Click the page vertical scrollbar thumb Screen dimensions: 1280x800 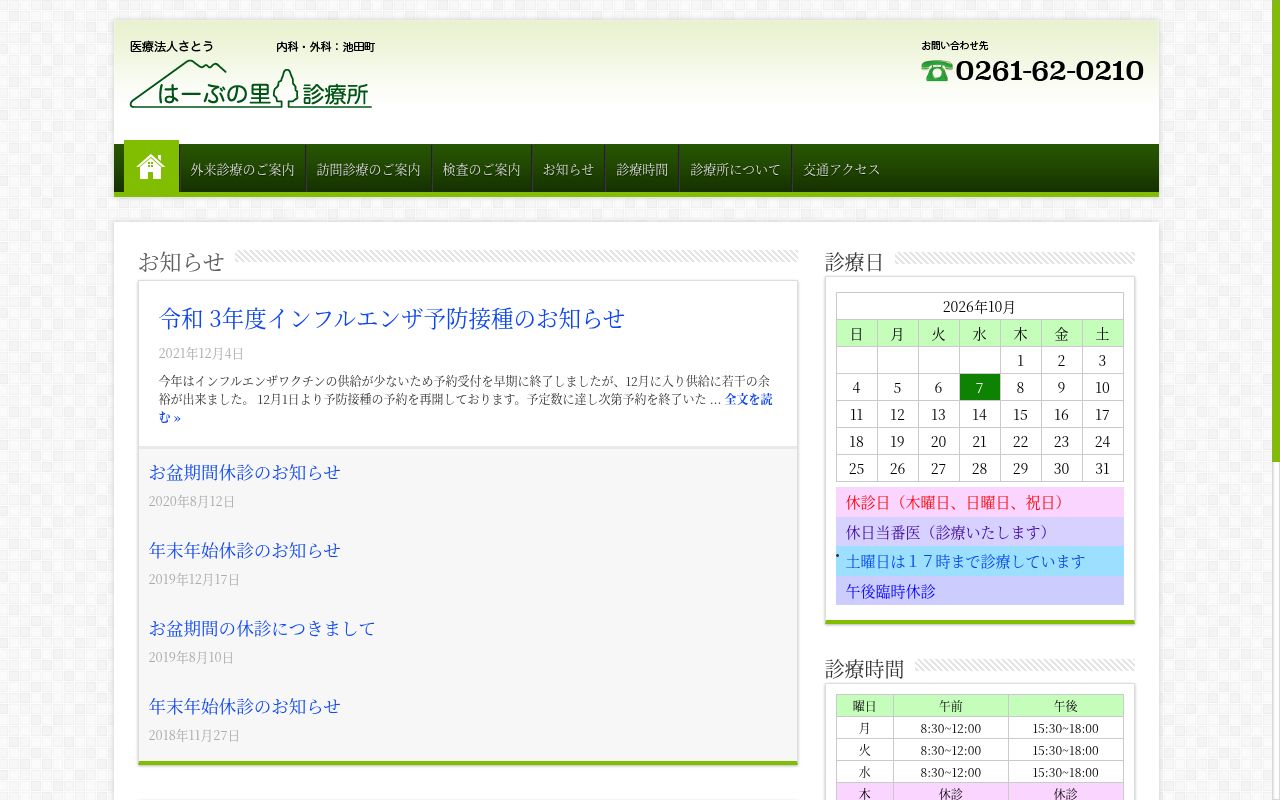pyautogui.click(x=1276, y=230)
